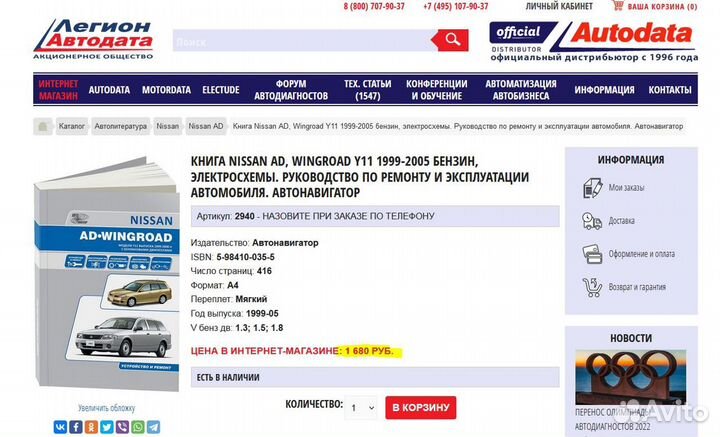Share via Odnoklassniki icon
This screenshot has height=437, width=720.
pos(91,427)
